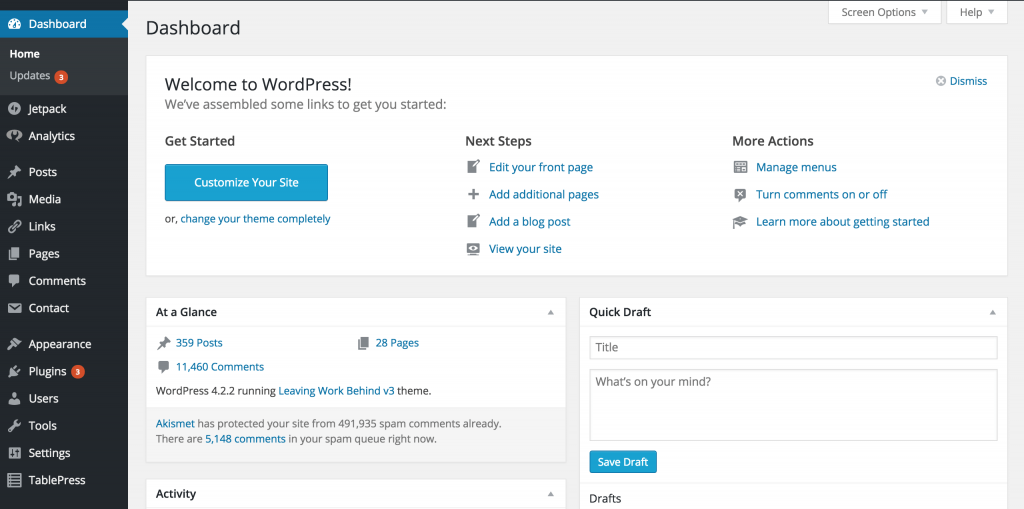Collapse the Activity widget

(x=551, y=494)
